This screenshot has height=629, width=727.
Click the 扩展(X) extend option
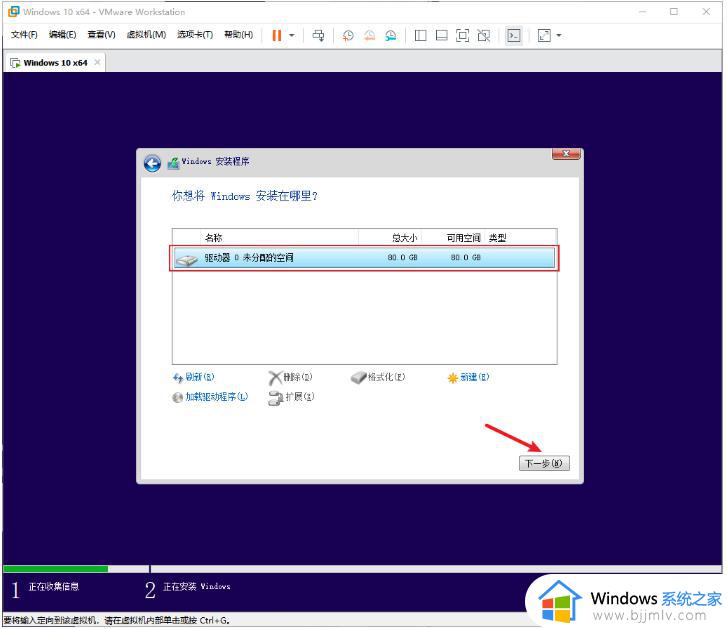pos(291,397)
